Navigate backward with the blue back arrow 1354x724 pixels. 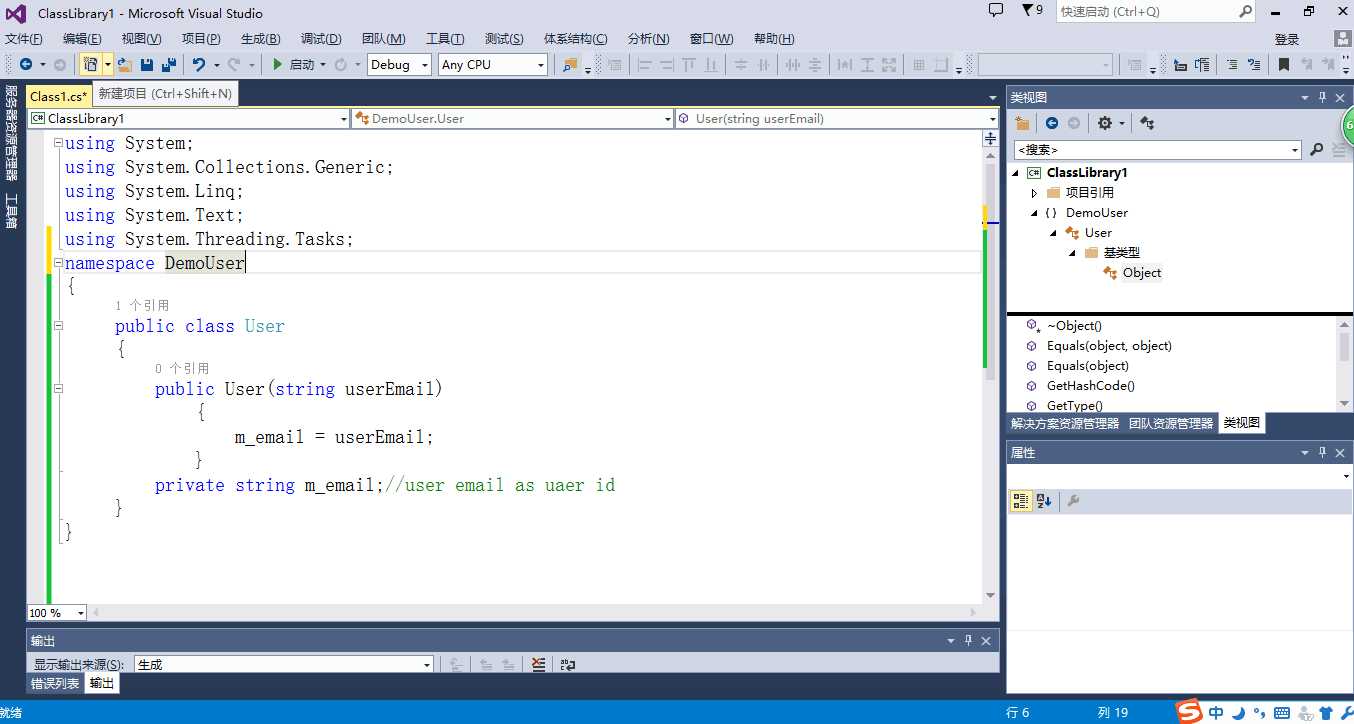pyautogui.click(x=26, y=64)
